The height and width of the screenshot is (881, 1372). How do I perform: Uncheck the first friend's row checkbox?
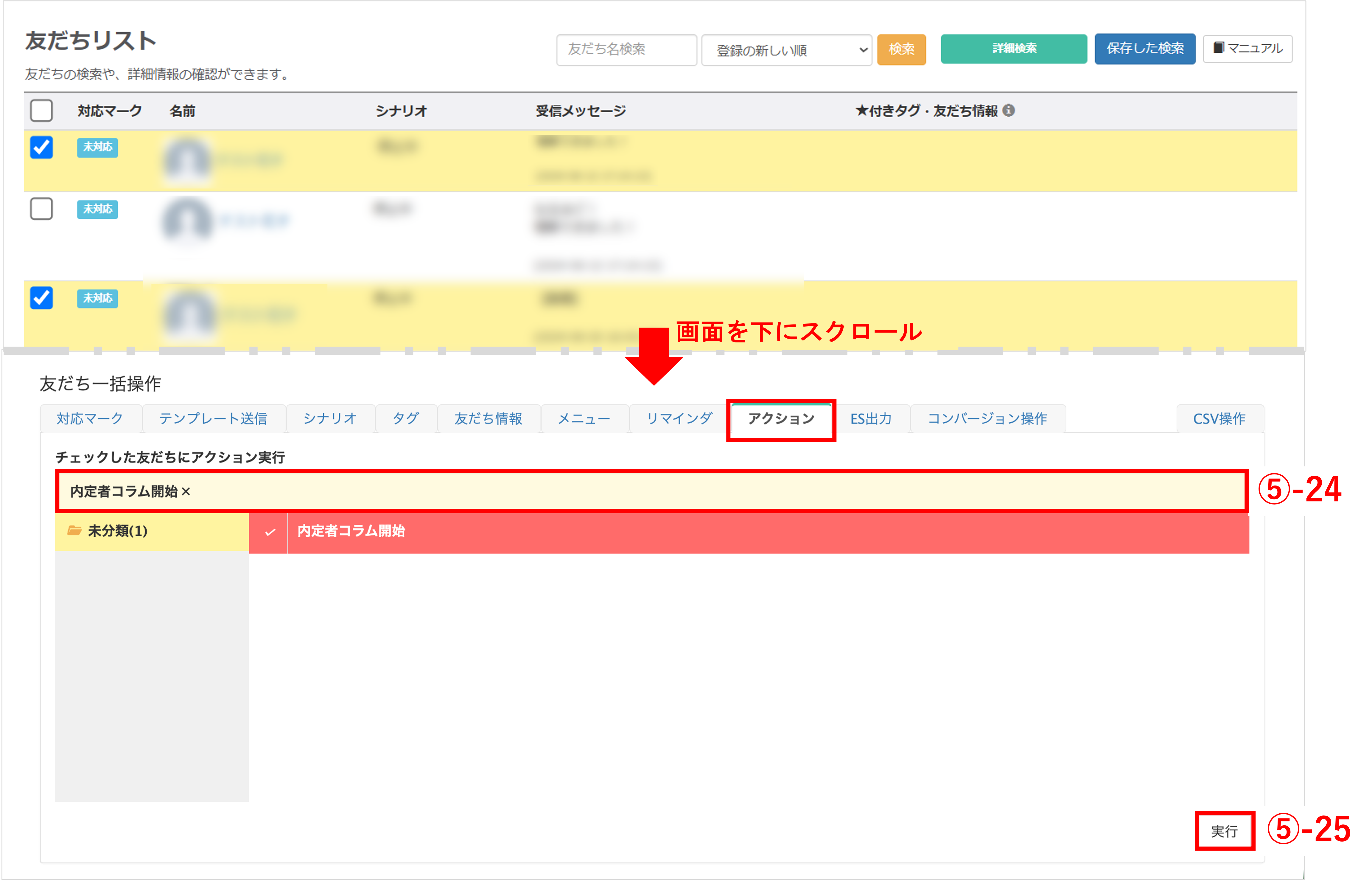click(41, 147)
